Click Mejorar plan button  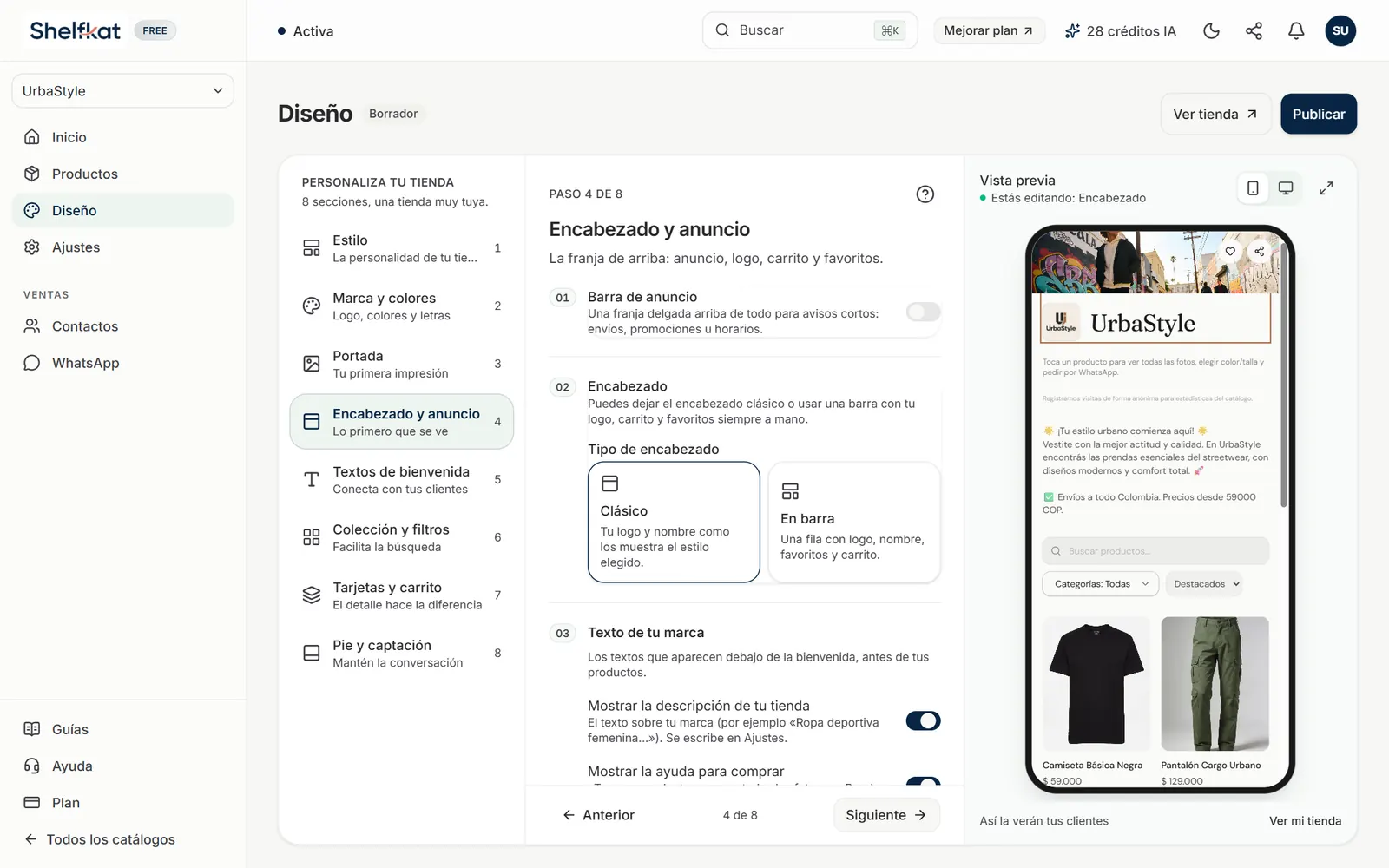coord(989,30)
